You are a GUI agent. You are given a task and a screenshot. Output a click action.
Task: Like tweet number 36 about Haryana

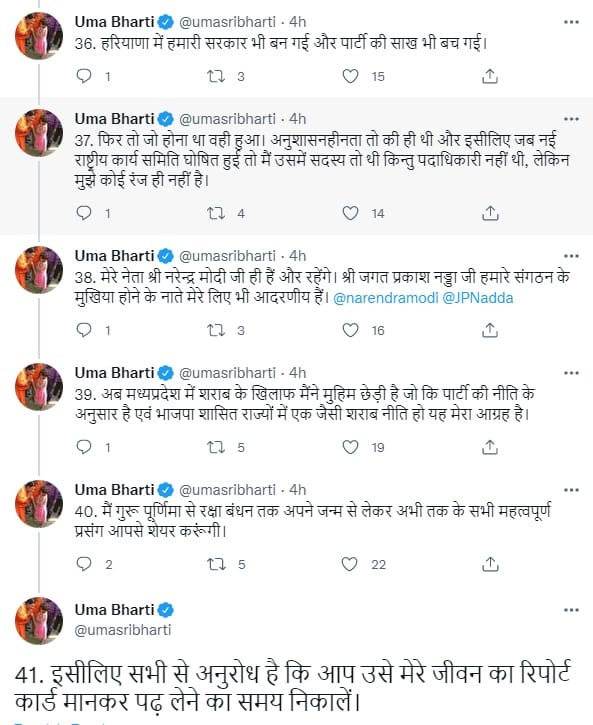pyautogui.click(x=350, y=76)
